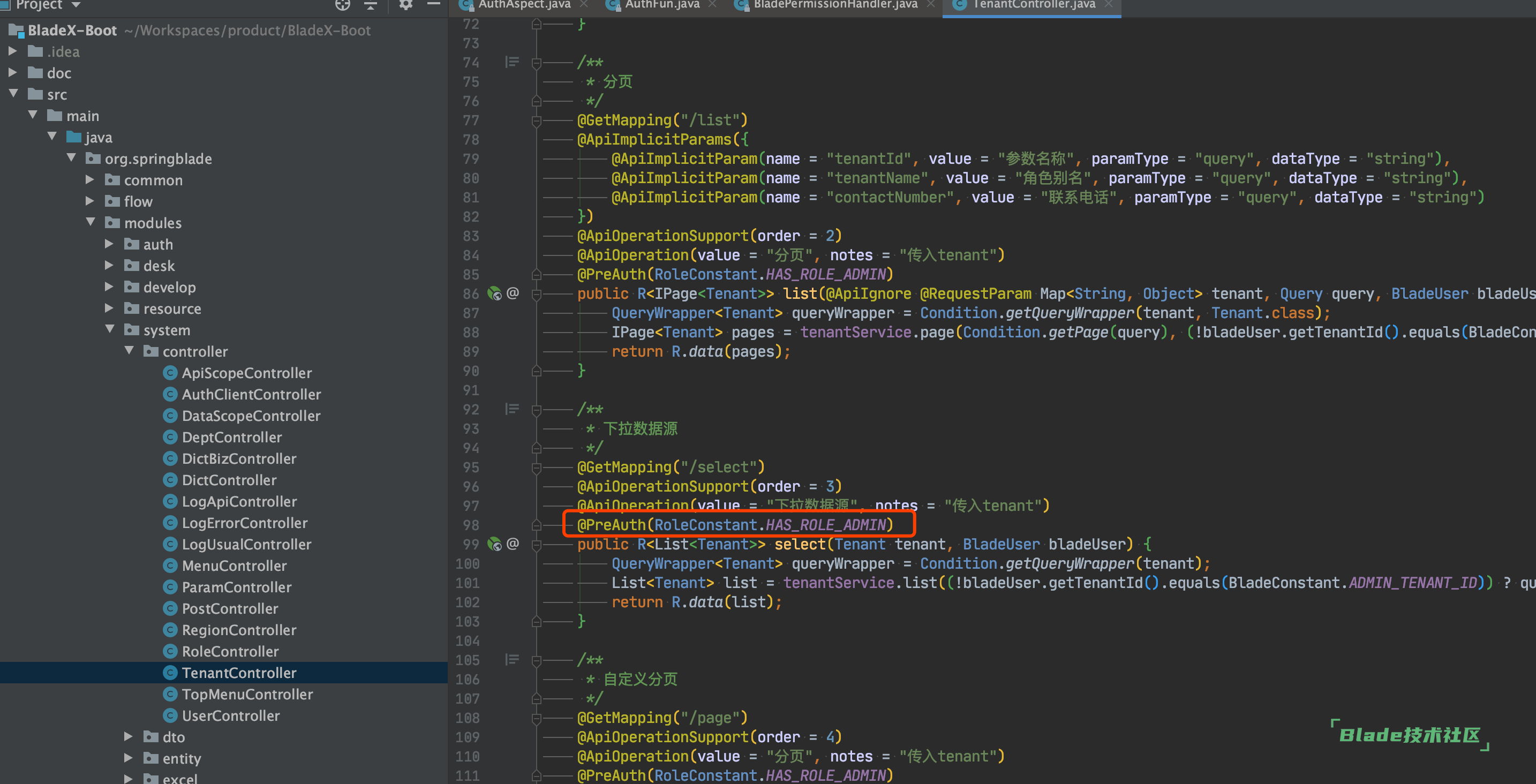1536x784 pixels.
Task: Expand the .idea folder
Action: tap(12, 51)
